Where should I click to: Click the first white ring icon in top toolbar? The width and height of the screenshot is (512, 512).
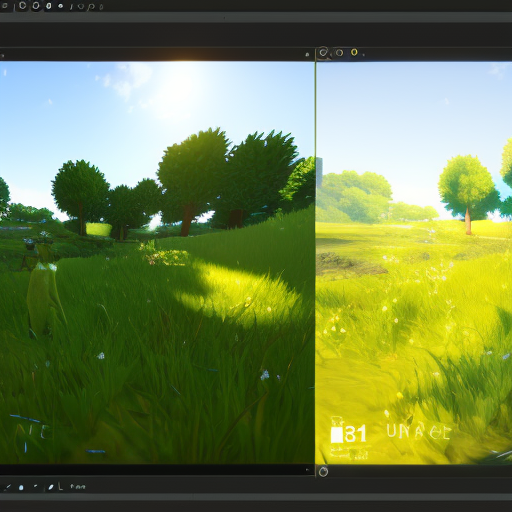coord(23,6)
